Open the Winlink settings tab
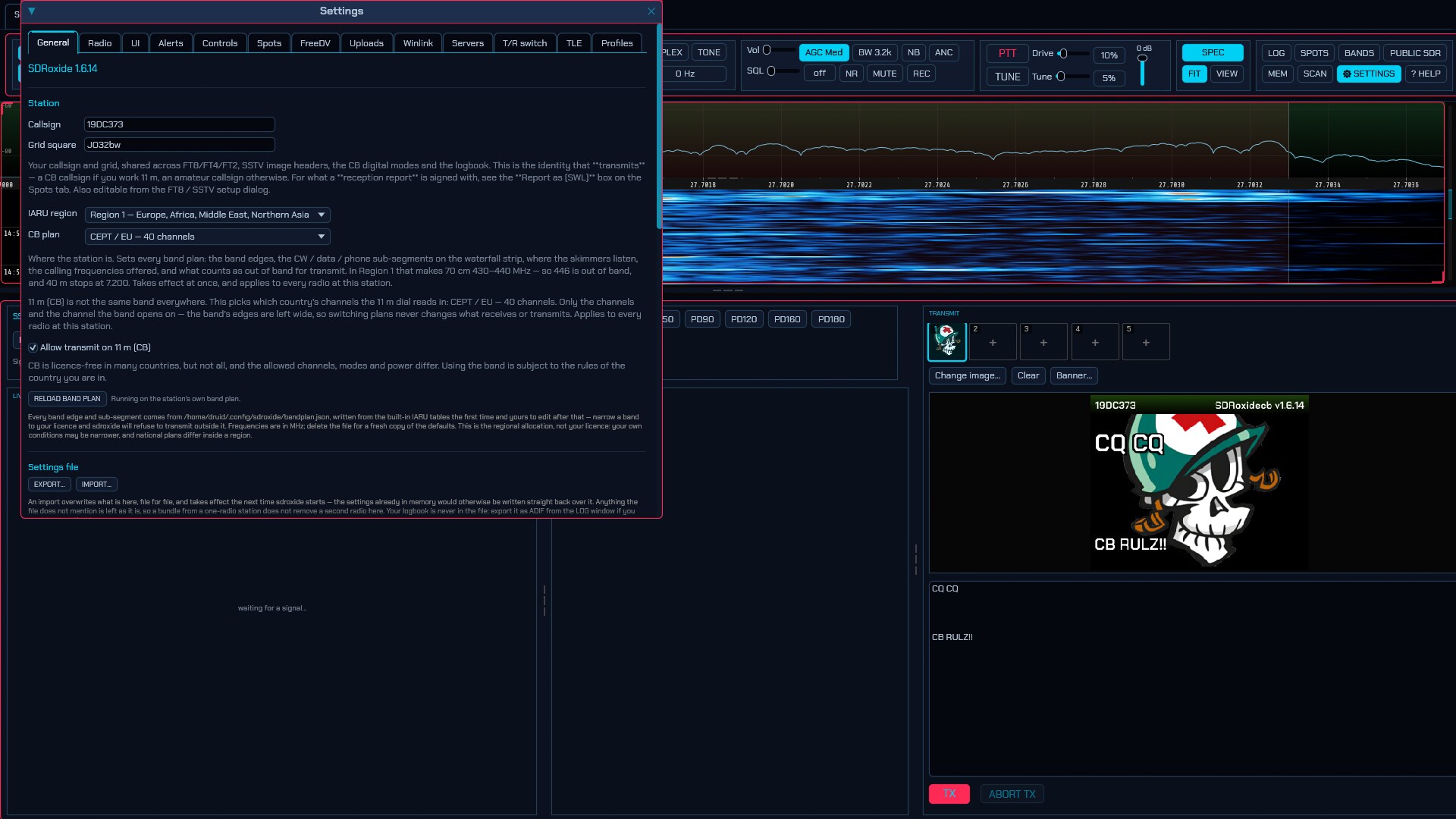 click(x=418, y=43)
